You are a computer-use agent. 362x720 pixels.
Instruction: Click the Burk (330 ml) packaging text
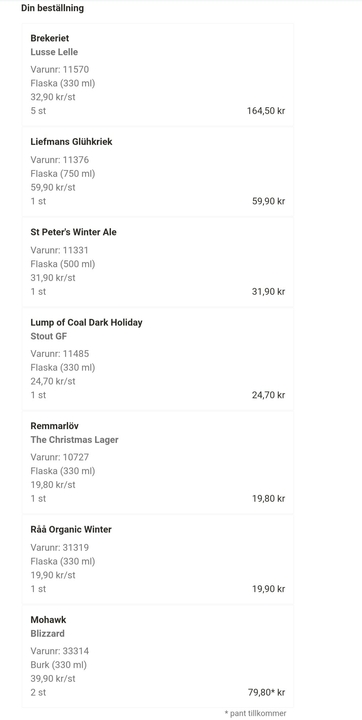coord(58,665)
